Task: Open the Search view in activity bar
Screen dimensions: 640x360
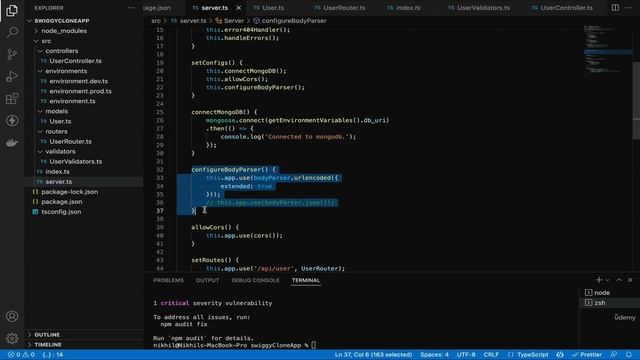Action: pos(12,32)
